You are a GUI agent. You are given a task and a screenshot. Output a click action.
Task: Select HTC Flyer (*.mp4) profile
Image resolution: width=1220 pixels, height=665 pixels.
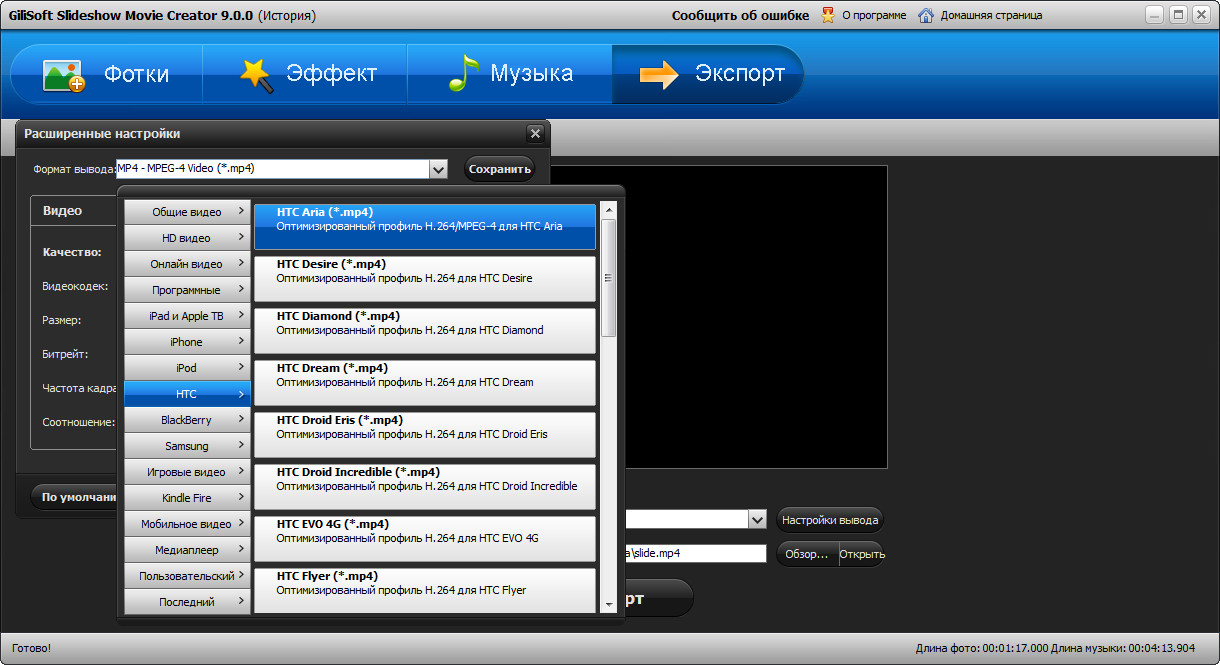(x=425, y=590)
